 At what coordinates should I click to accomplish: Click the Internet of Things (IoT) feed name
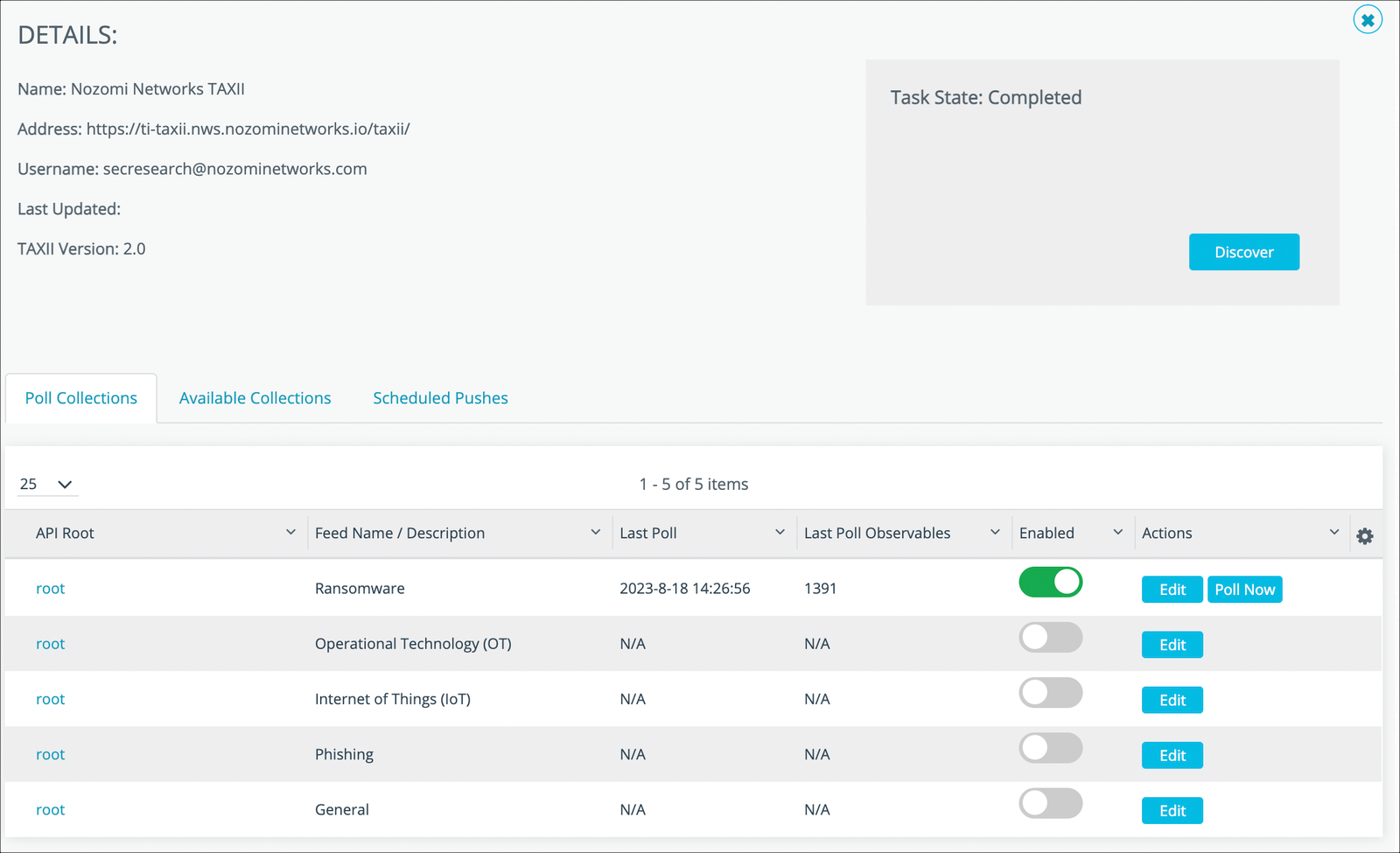[x=393, y=699]
